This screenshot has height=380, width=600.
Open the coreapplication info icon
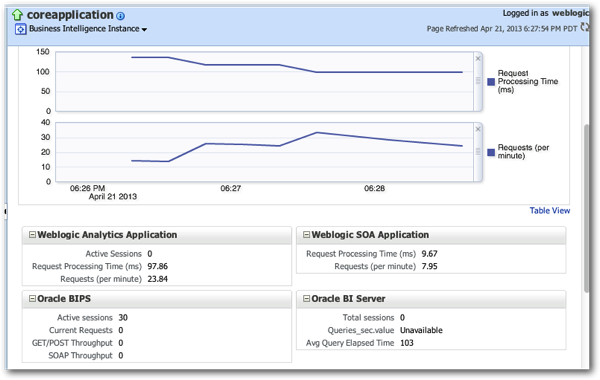[120, 16]
